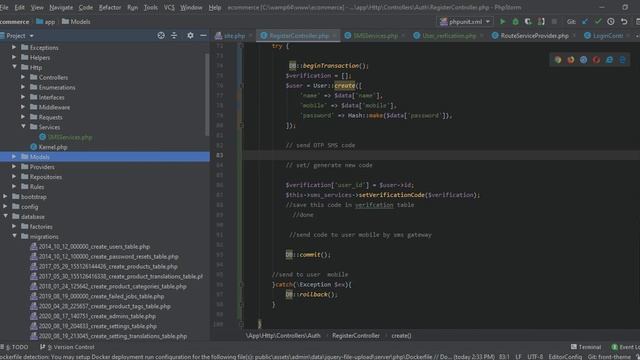The height and width of the screenshot is (360, 640).
Task: Click the Collapse All icon in Project panel
Action: (x=174, y=36)
